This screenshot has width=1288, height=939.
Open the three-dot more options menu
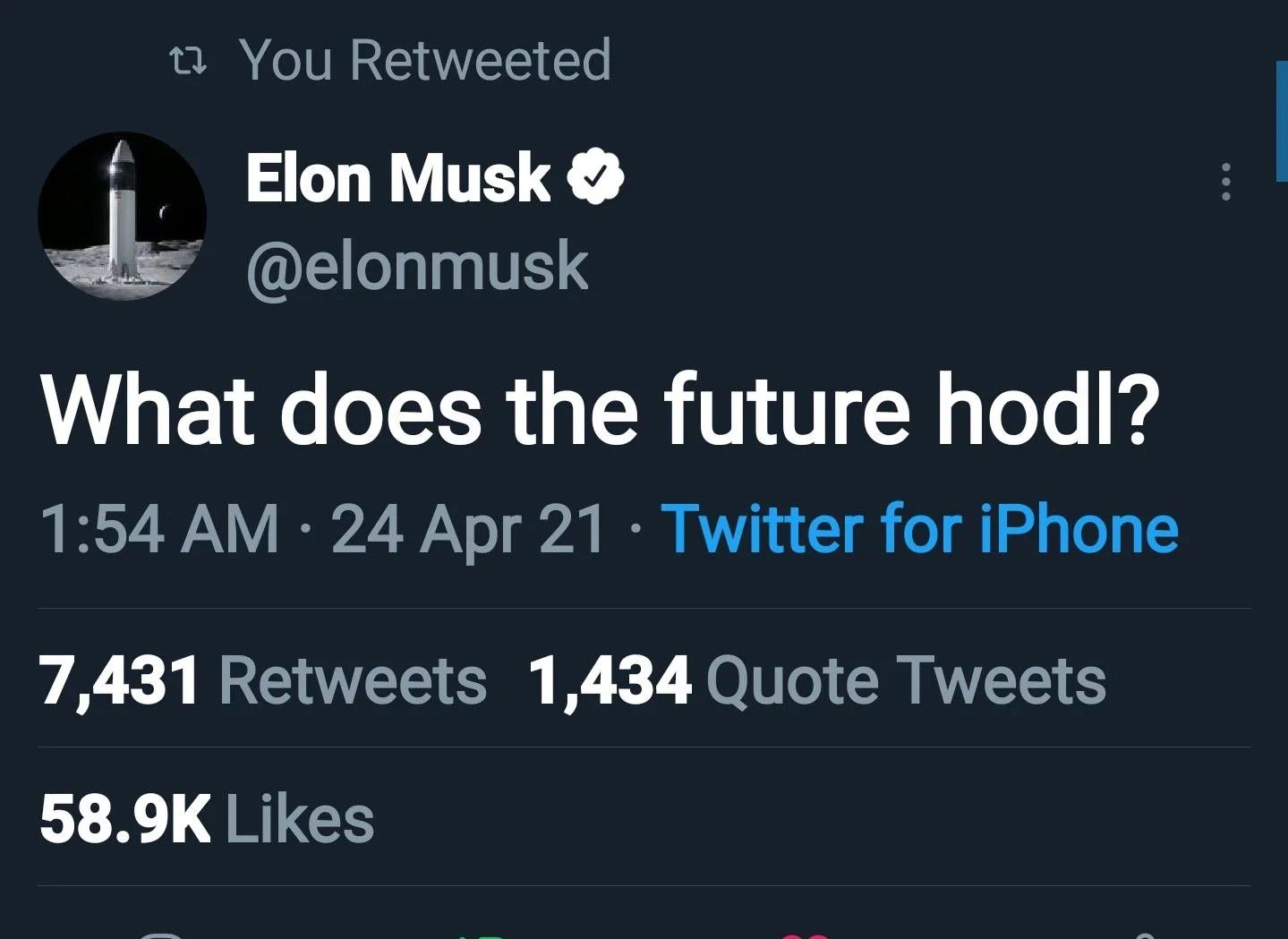click(1225, 182)
